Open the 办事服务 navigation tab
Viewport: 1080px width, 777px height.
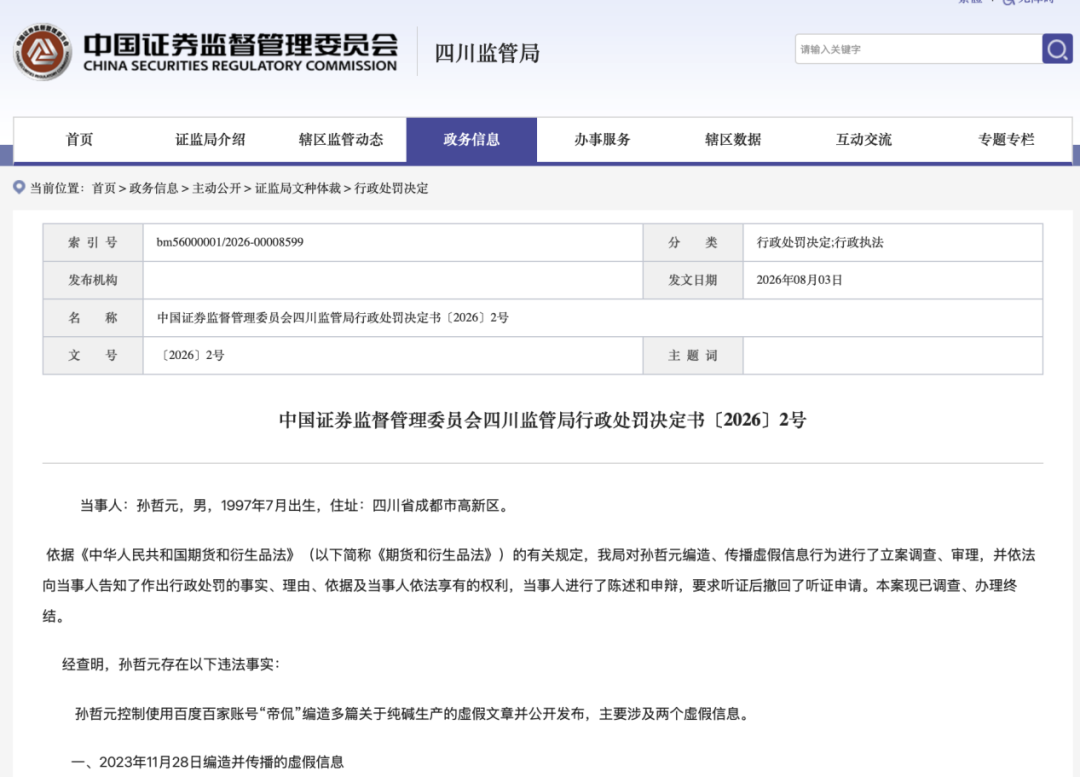pos(602,140)
